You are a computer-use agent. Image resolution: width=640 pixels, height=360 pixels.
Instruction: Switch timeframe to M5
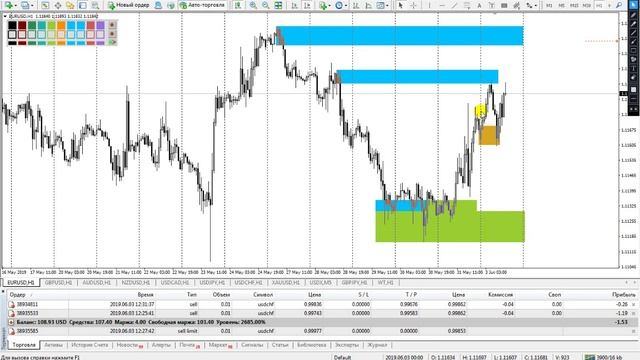pos(562,5)
